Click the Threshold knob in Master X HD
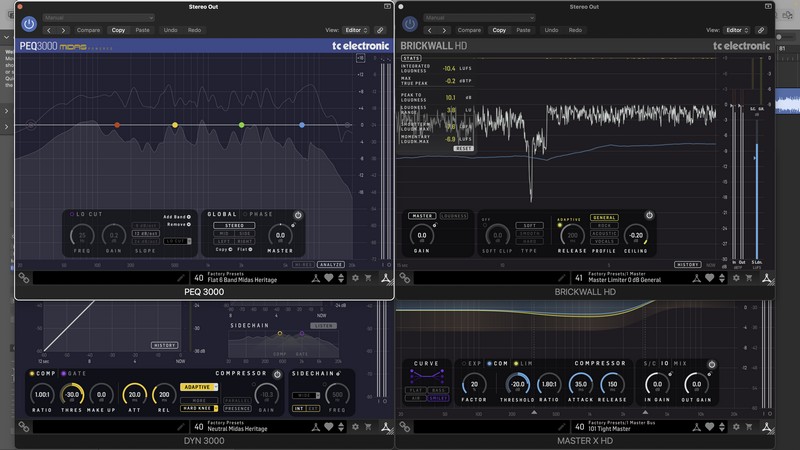This screenshot has height=450, width=800. (518, 383)
